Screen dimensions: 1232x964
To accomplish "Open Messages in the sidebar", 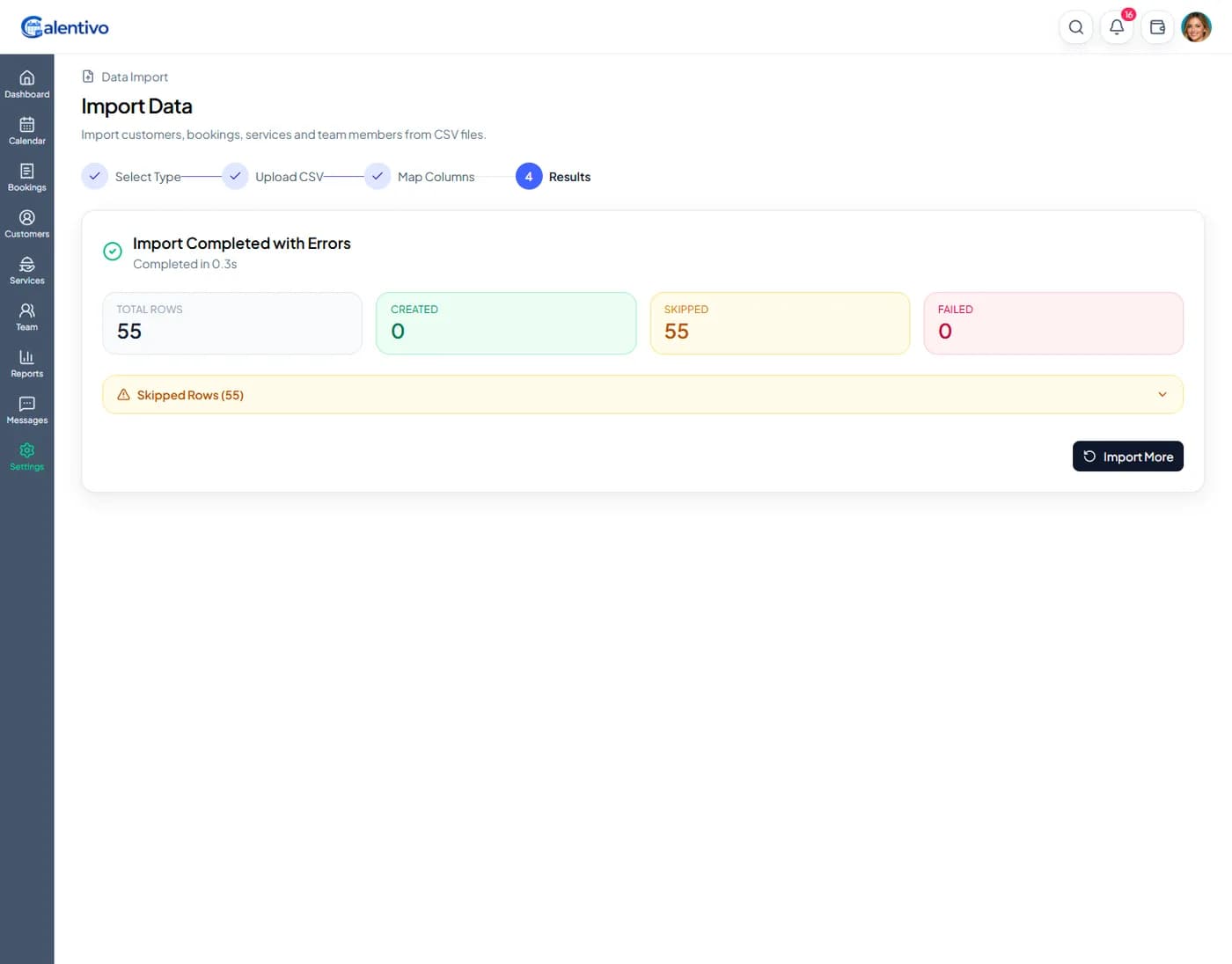I will click(27, 410).
